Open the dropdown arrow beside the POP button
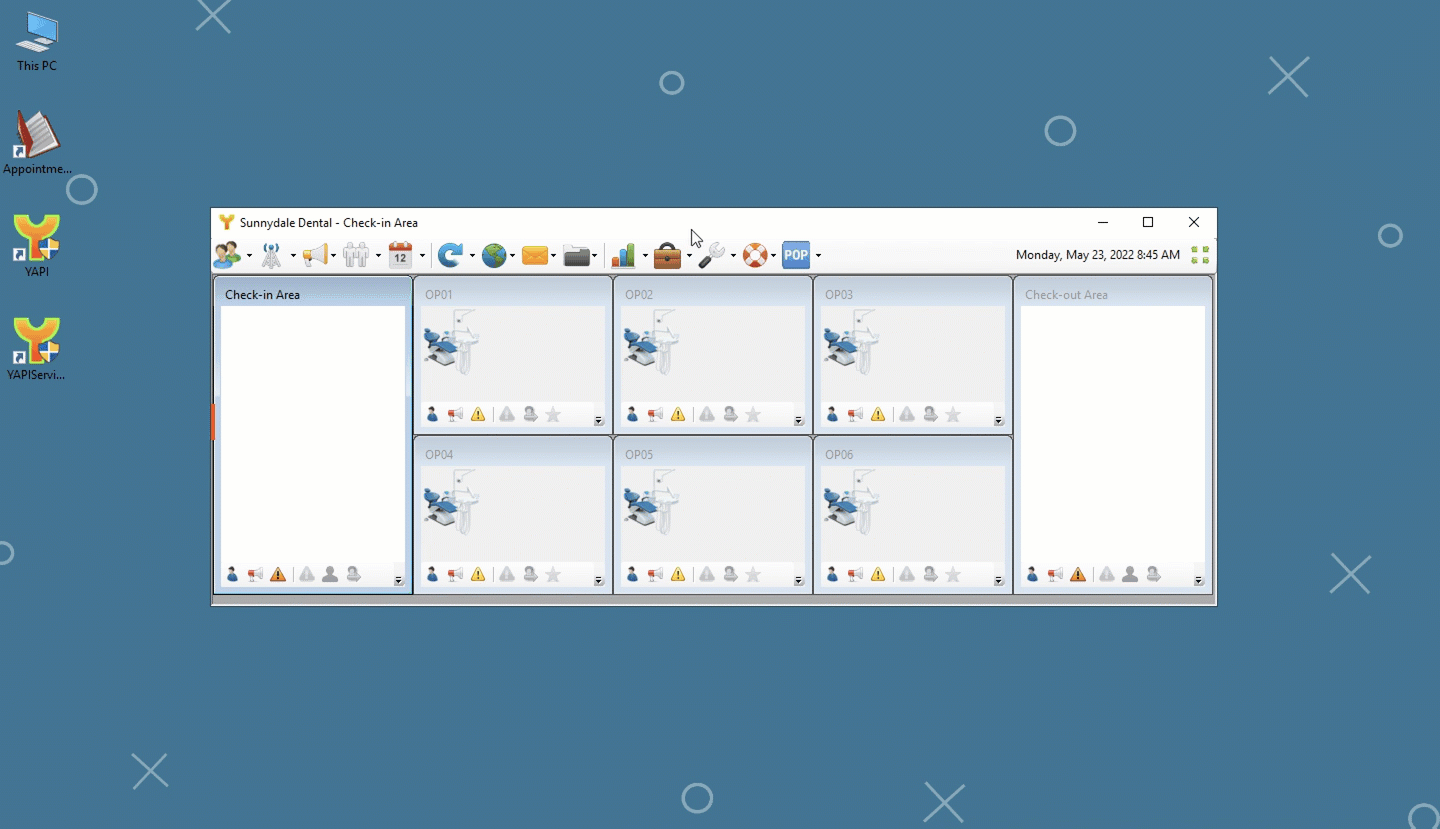Viewport: 1440px width, 829px height. (818, 256)
